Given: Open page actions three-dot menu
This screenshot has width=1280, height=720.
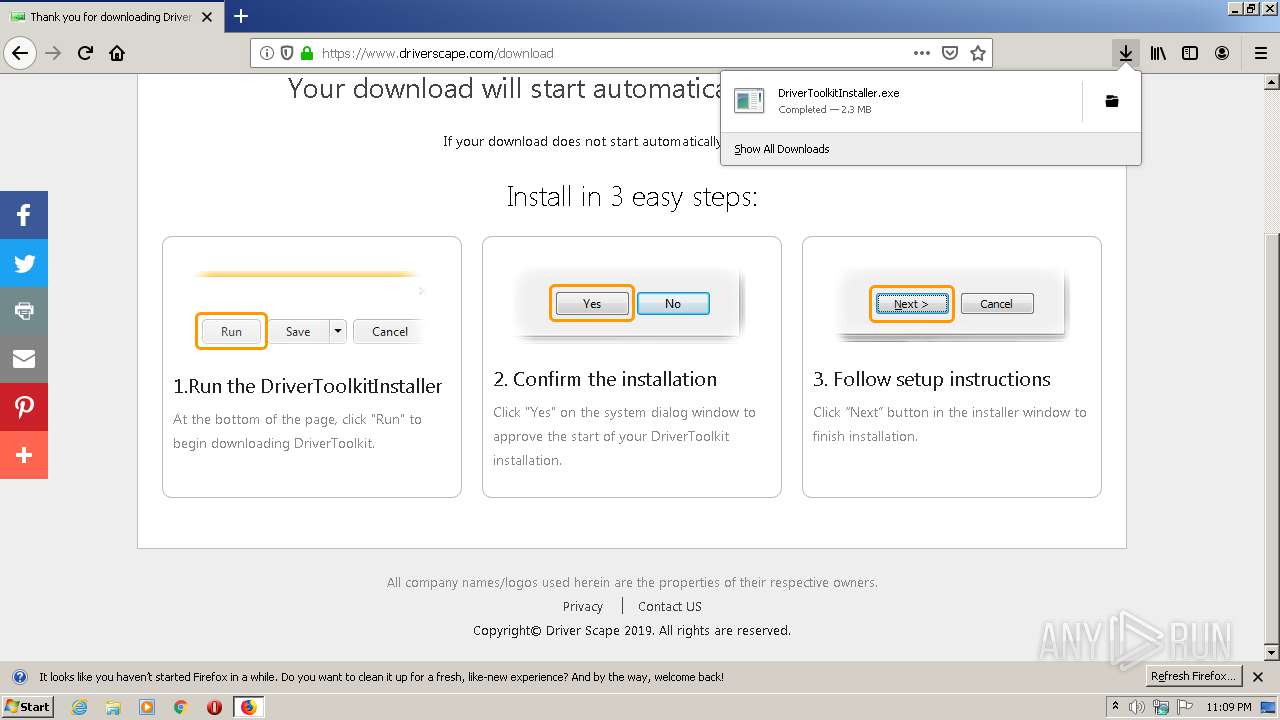Looking at the screenshot, I should 922,53.
